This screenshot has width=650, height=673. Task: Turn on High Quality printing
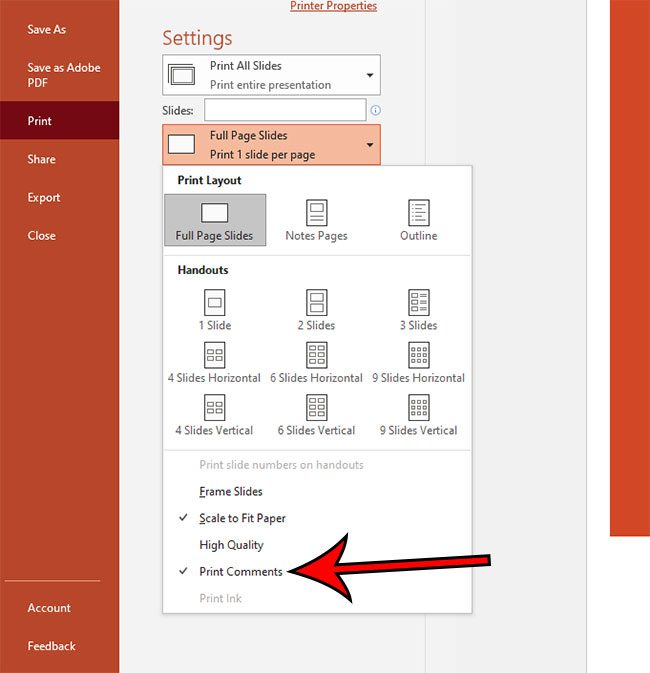point(231,545)
